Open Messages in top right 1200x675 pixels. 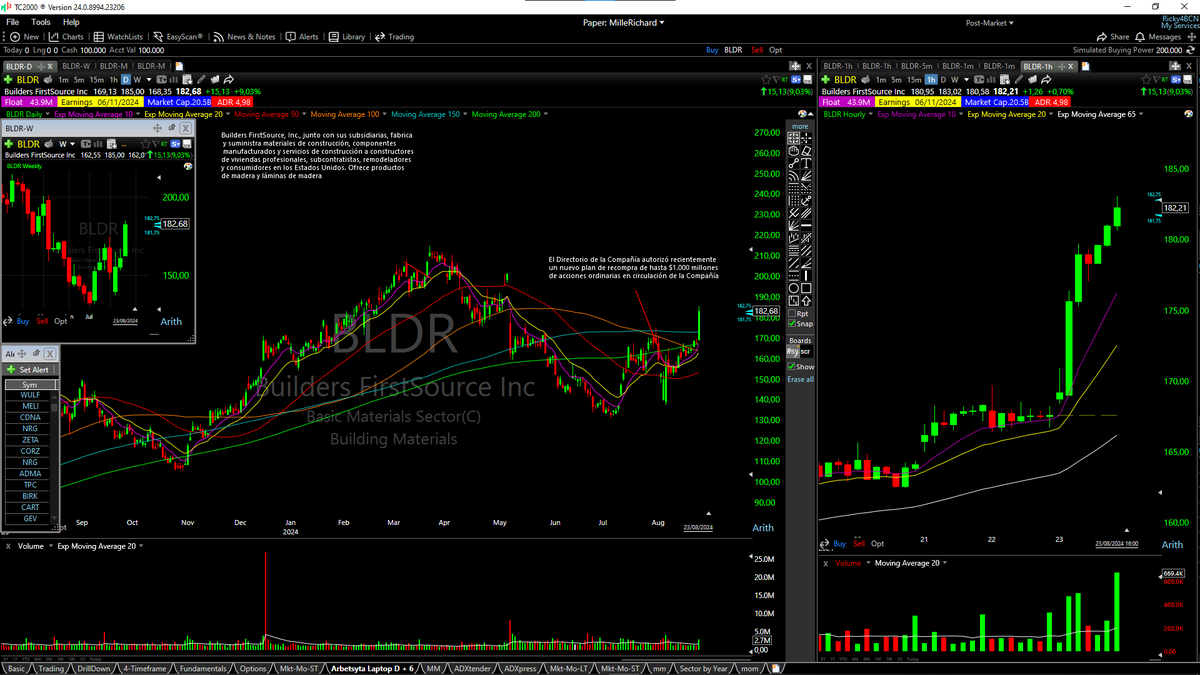tap(1157, 37)
